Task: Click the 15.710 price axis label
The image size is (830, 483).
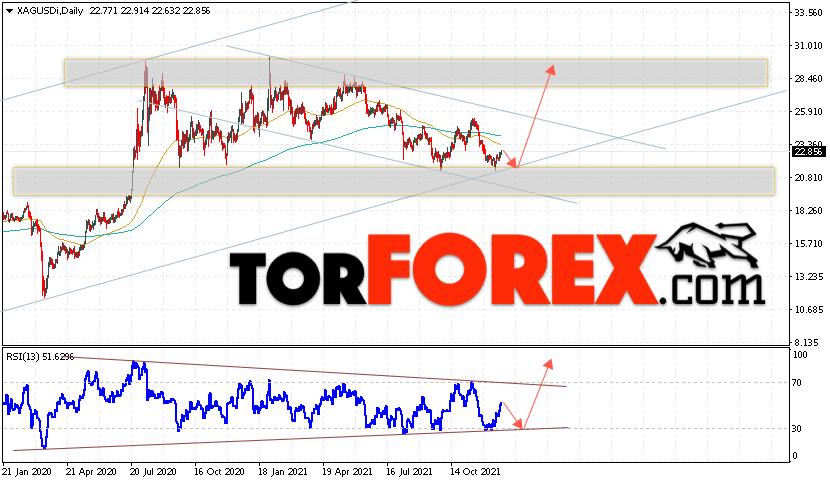Action: pos(808,244)
